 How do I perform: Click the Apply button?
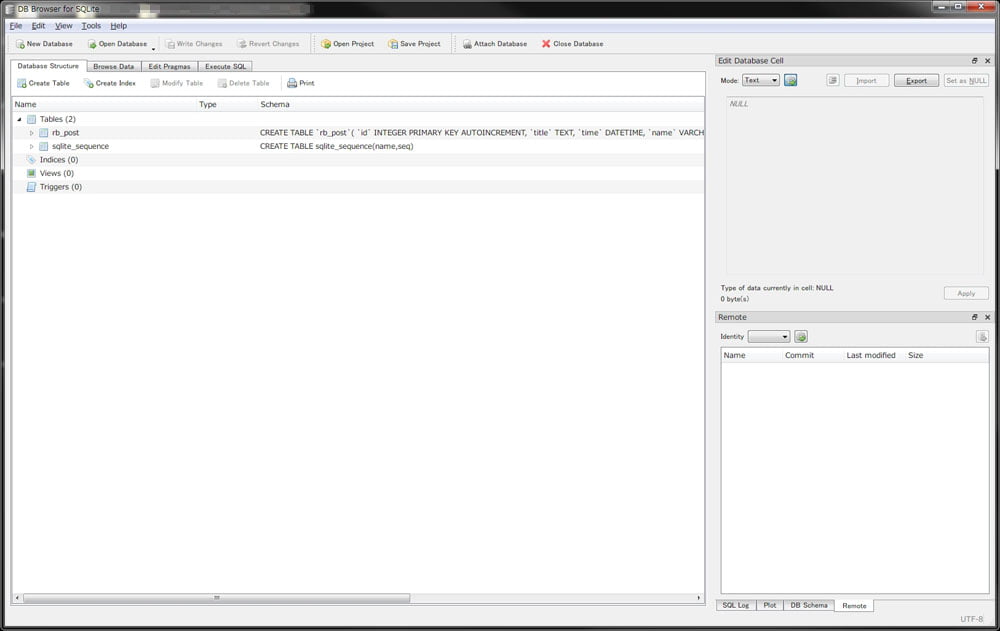(x=966, y=293)
